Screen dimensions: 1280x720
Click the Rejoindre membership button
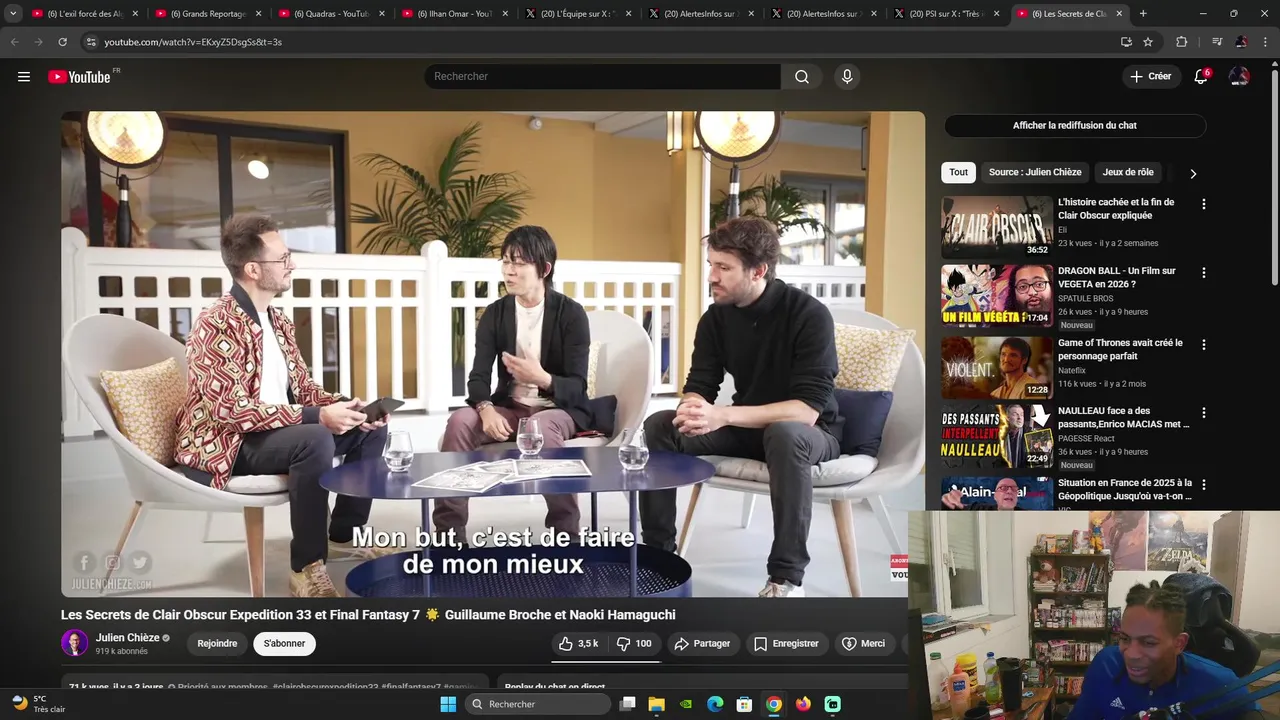point(217,644)
